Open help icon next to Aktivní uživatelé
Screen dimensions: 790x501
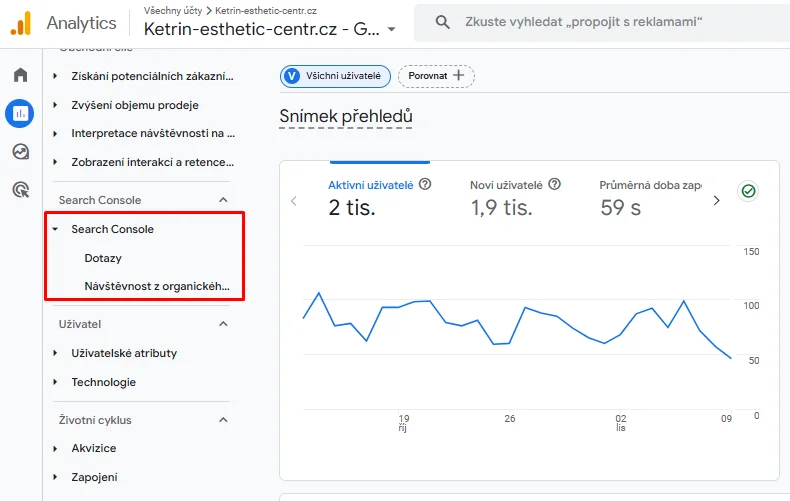(425, 184)
